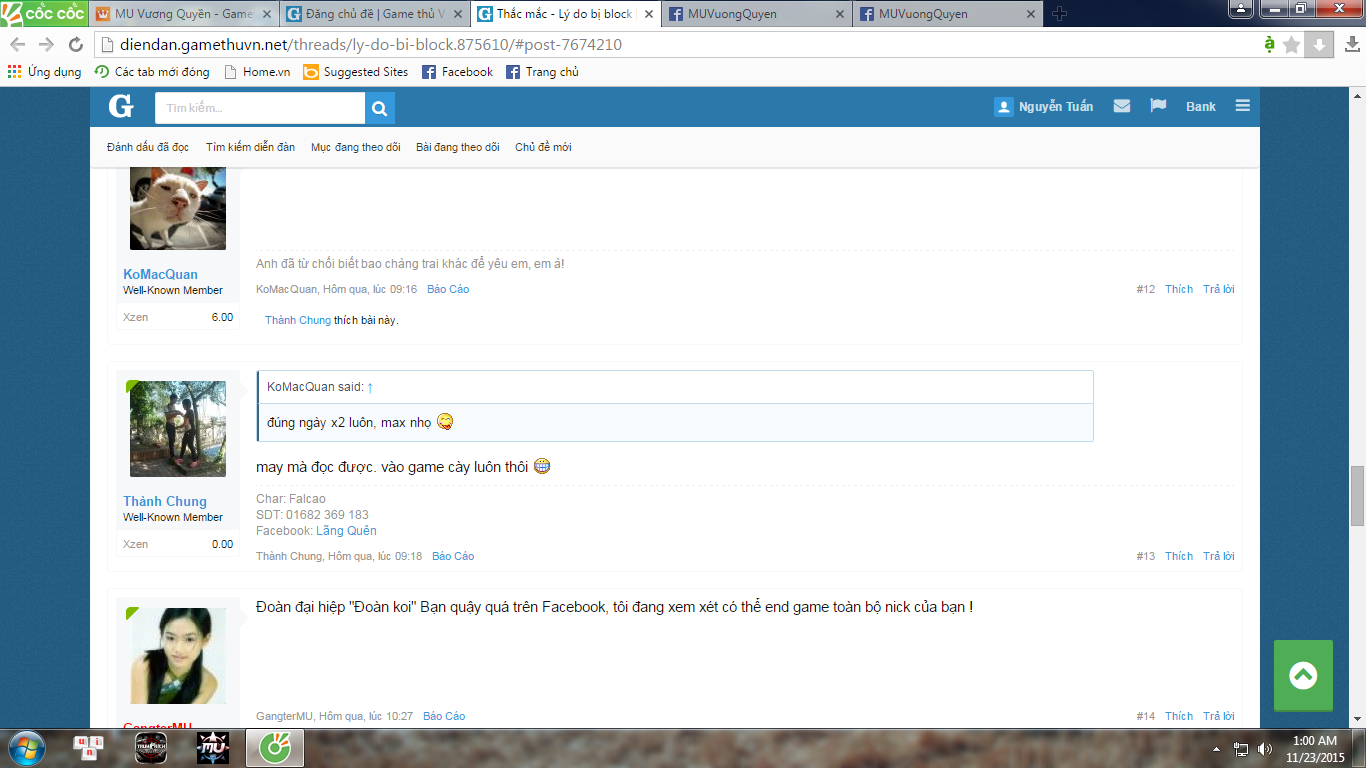Click the forum search magnifier button

(x=380, y=108)
